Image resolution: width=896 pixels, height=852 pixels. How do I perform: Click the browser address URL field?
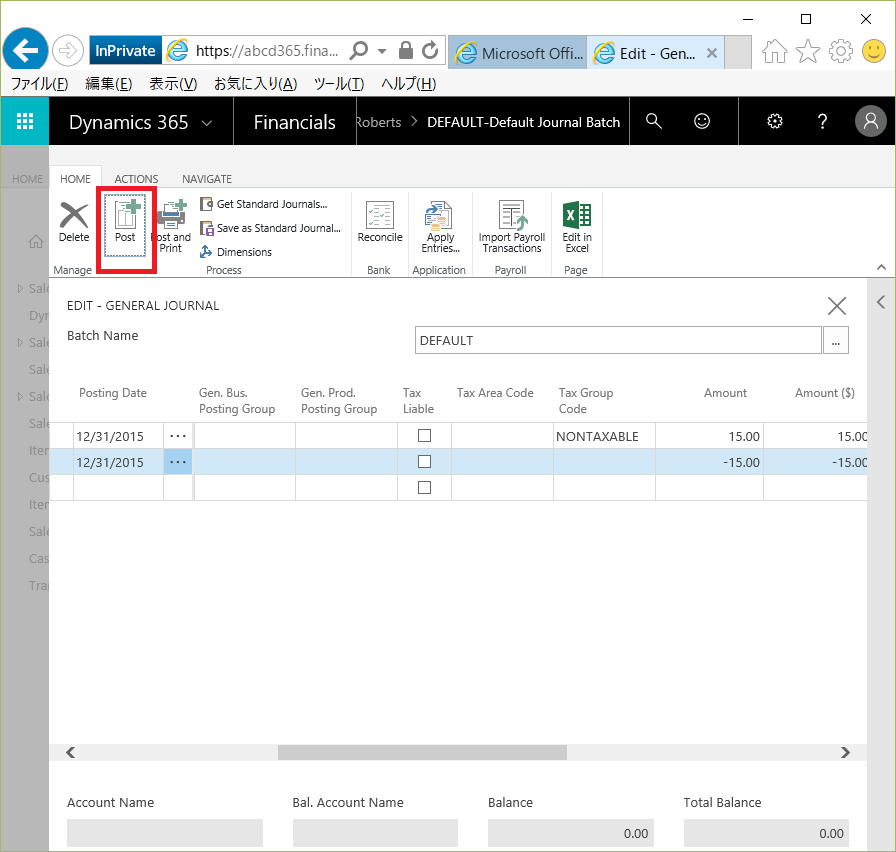click(267, 51)
